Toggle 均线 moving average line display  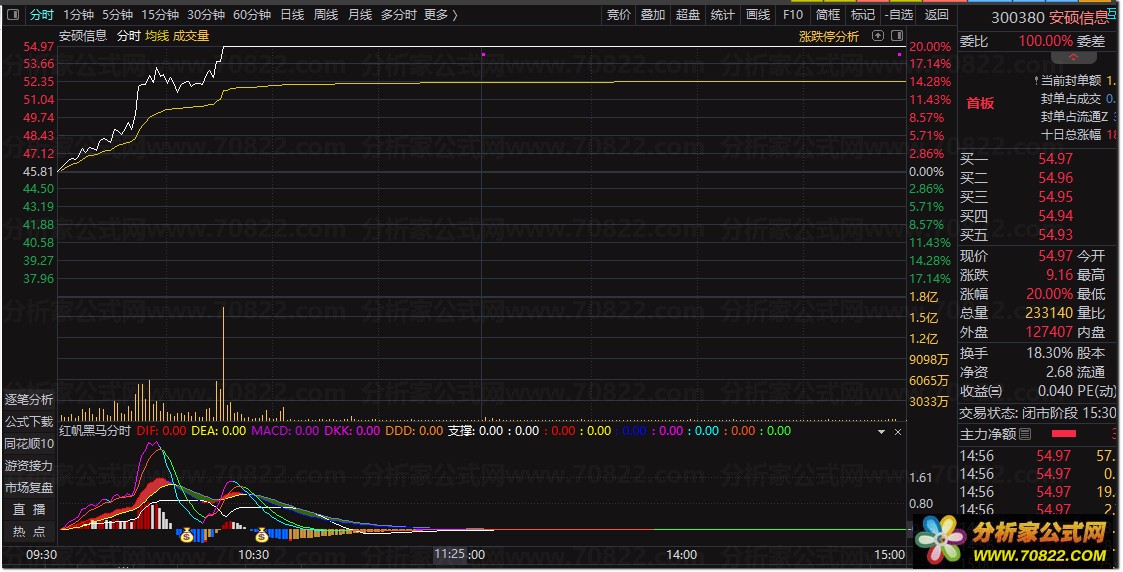[157, 36]
